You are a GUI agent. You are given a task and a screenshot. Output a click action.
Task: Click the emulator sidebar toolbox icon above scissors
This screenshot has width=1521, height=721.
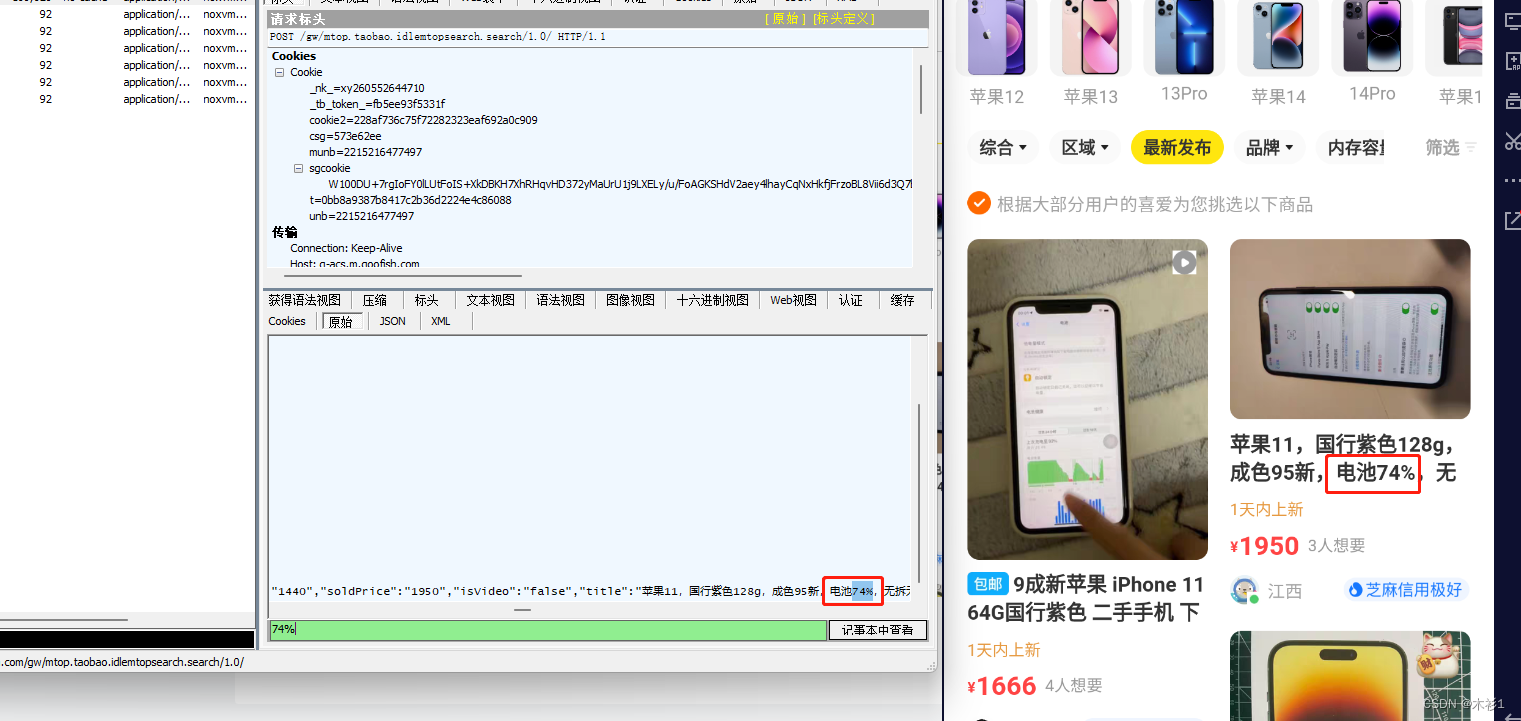click(x=1511, y=100)
